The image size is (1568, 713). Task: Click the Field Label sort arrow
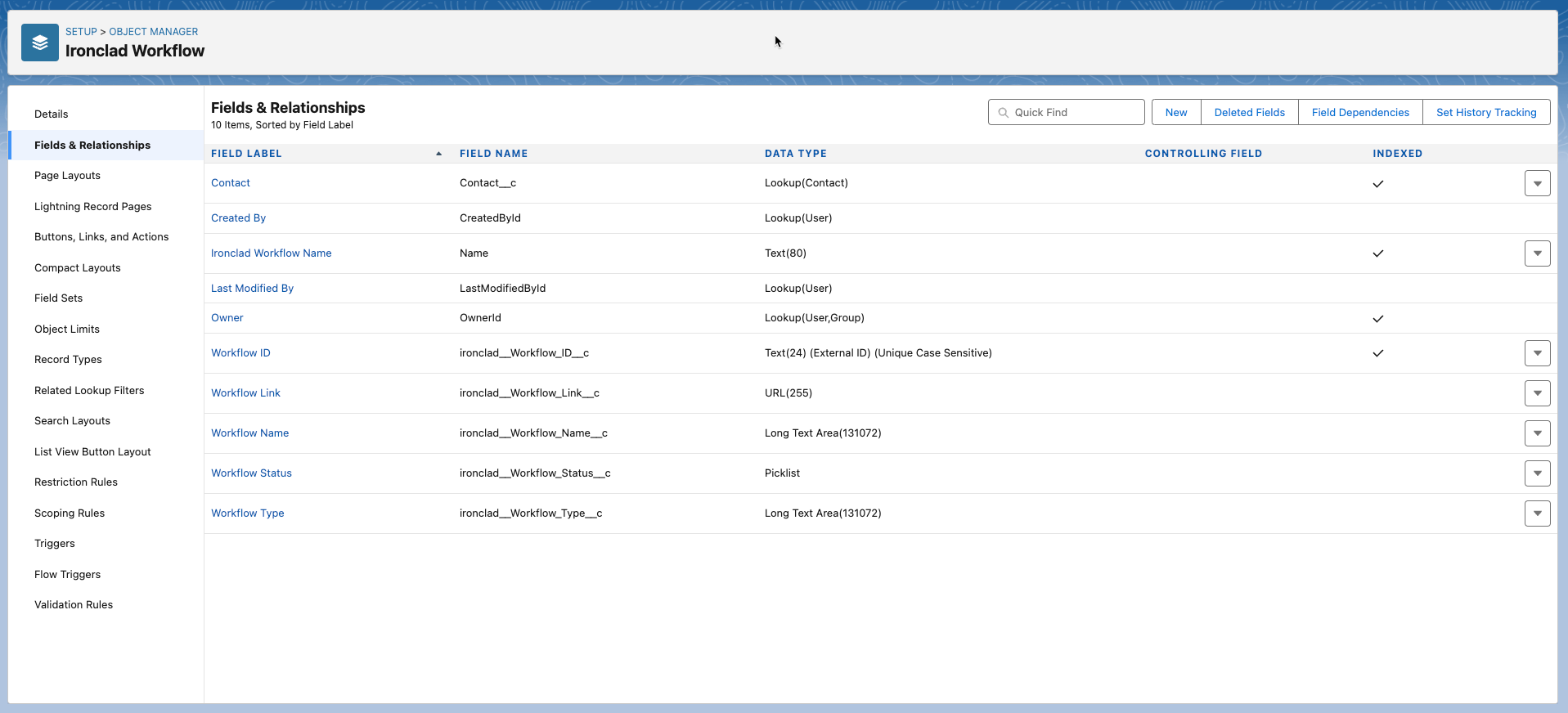coord(439,154)
